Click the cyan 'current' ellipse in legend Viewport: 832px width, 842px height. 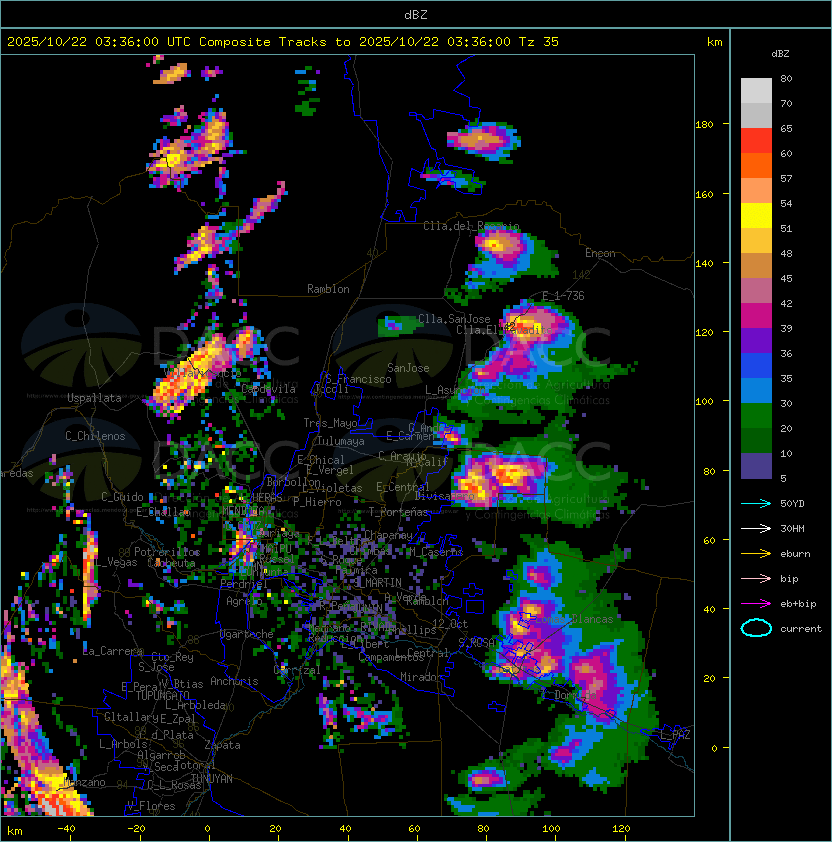(756, 628)
